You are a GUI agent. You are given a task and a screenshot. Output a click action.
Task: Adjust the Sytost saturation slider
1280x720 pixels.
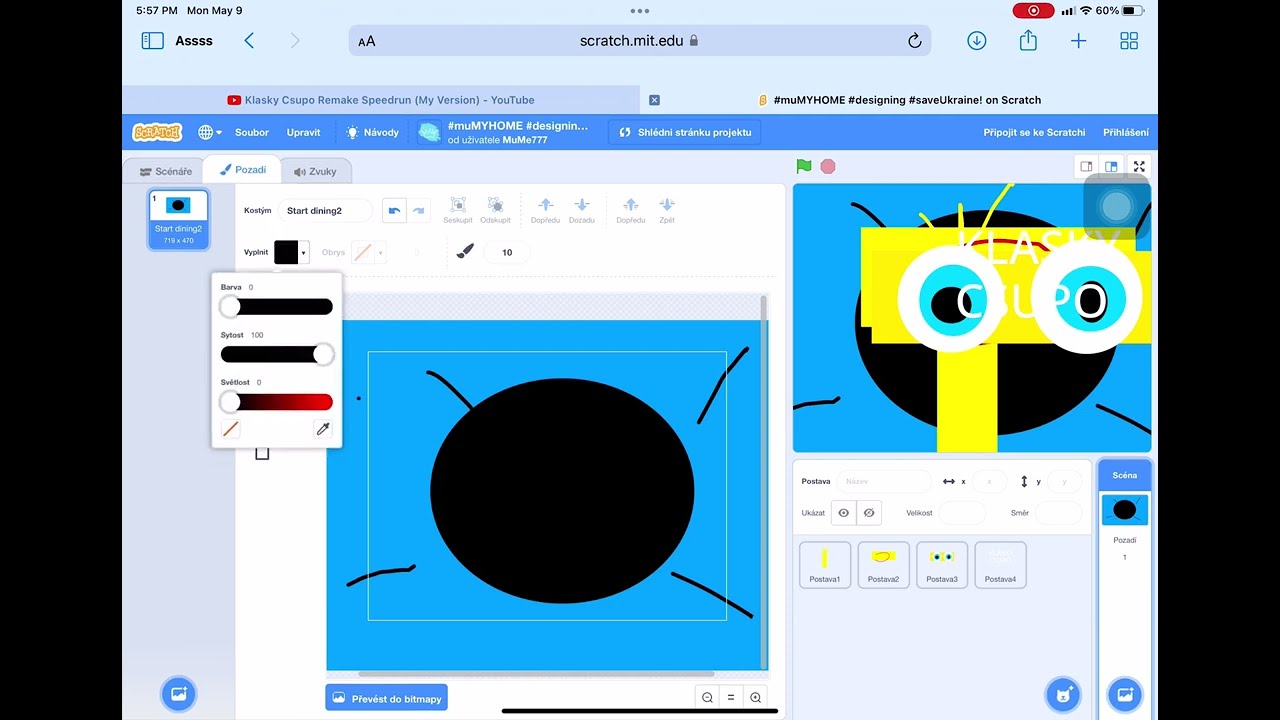tap(277, 355)
